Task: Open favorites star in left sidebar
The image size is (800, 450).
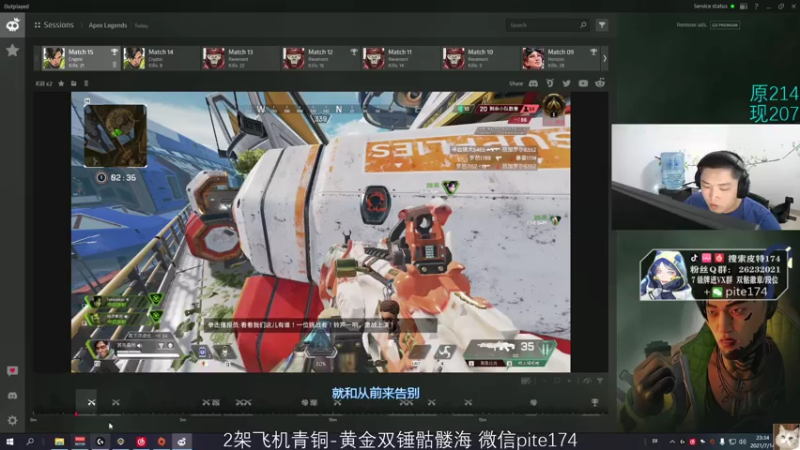Action: pyautogui.click(x=12, y=50)
